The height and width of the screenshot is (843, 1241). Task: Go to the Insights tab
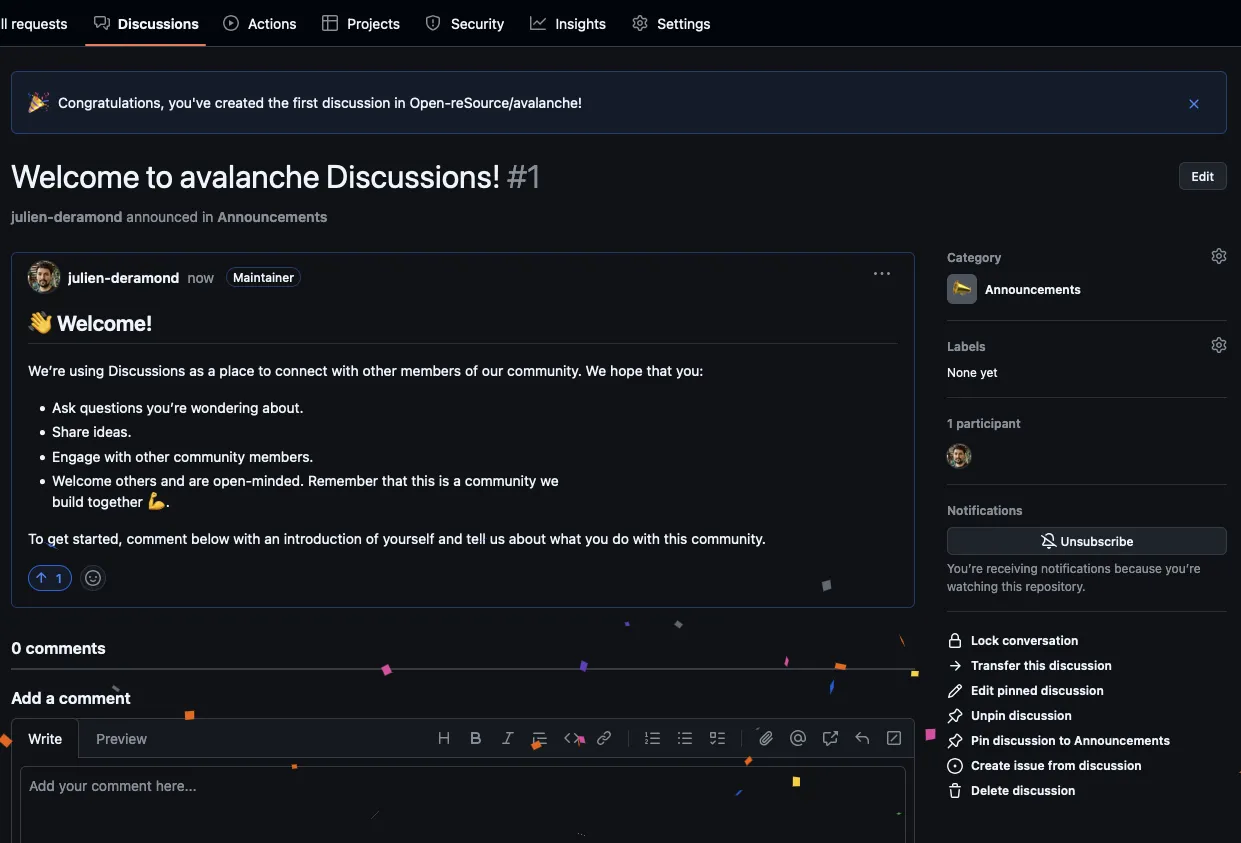click(568, 24)
